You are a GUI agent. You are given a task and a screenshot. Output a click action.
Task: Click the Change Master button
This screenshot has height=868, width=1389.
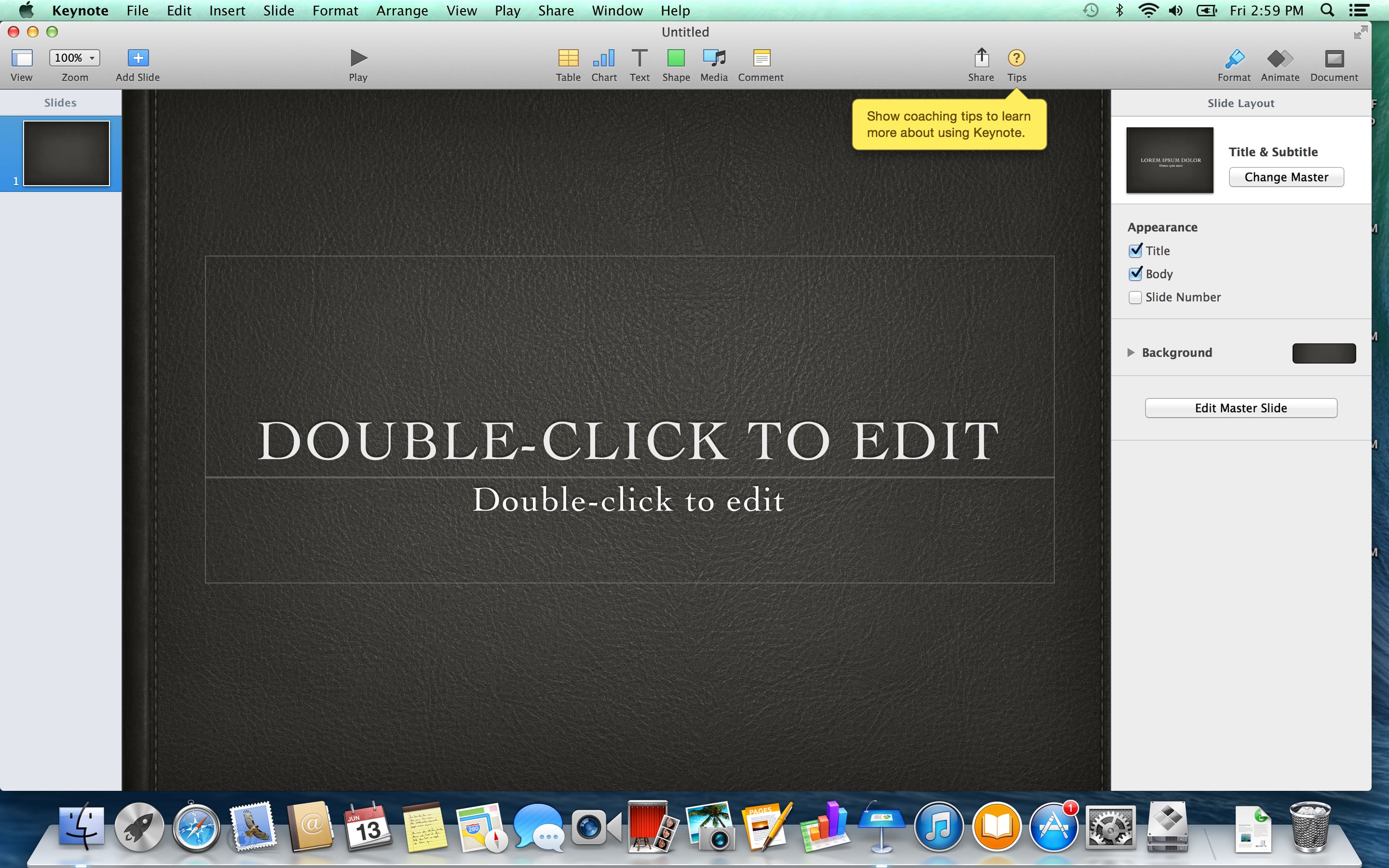[1286, 177]
